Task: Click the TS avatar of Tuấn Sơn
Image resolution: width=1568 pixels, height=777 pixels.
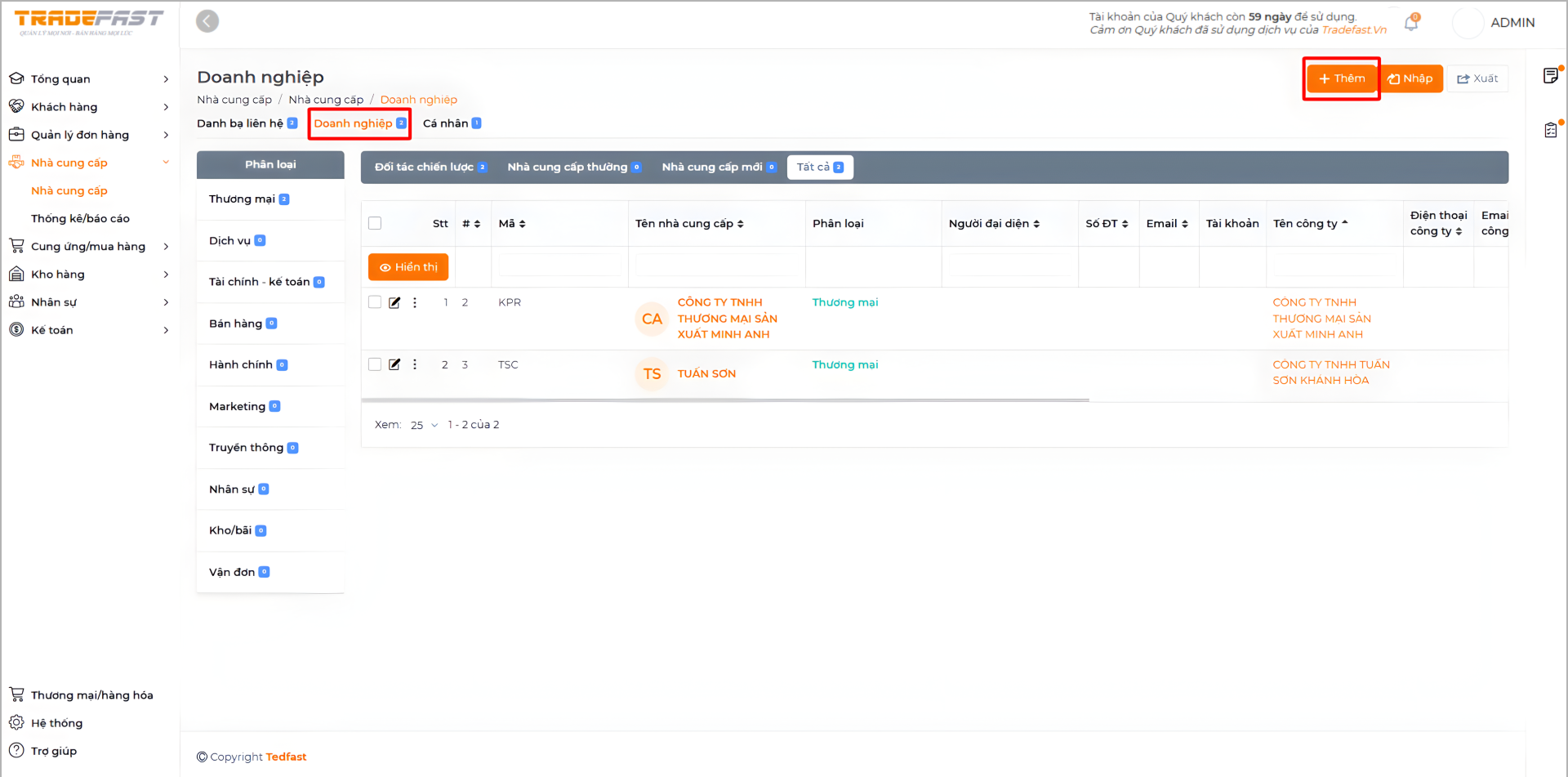Action: (x=651, y=374)
